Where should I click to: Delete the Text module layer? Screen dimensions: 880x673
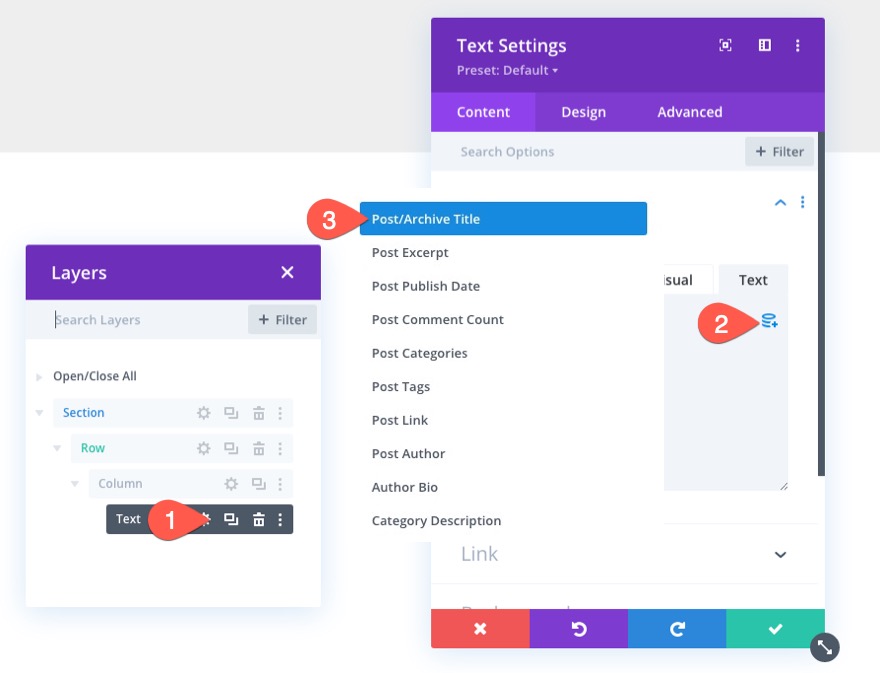click(259, 519)
